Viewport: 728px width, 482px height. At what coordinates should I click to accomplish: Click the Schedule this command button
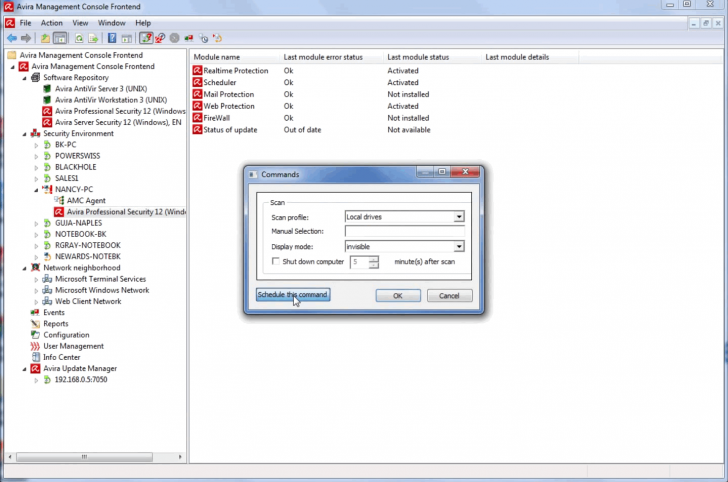click(x=293, y=294)
